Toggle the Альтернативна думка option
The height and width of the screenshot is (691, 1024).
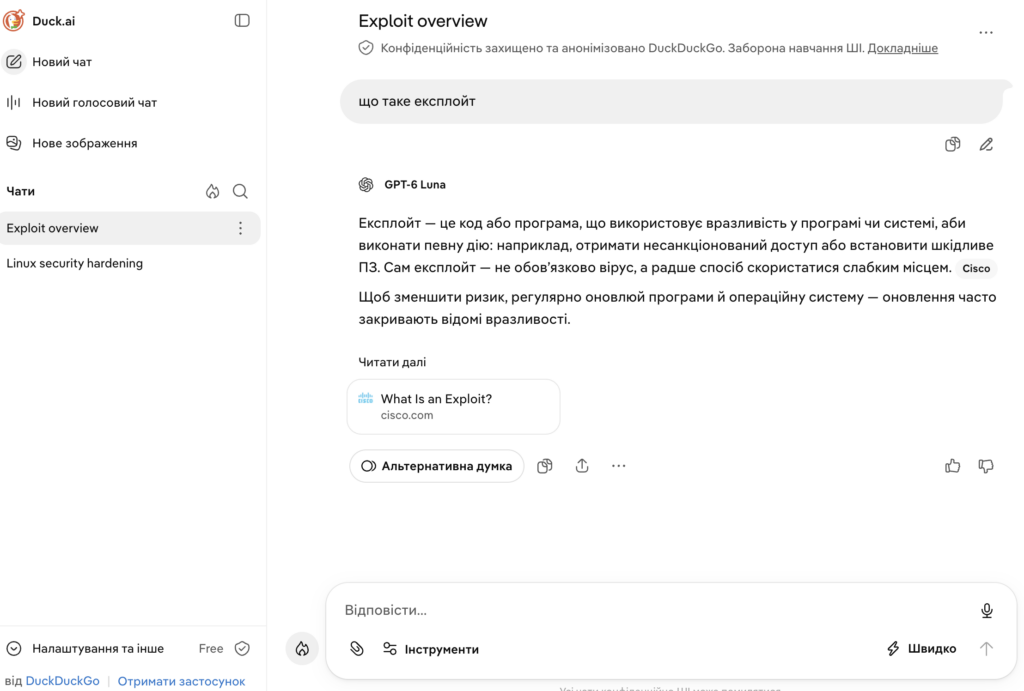(x=437, y=466)
